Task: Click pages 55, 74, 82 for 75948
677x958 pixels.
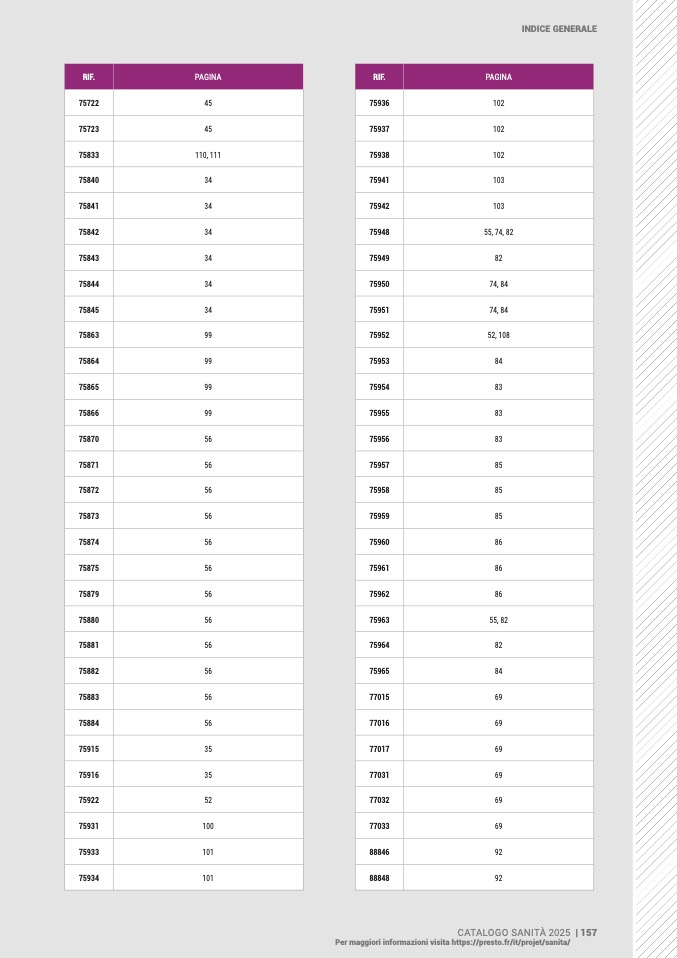Action: click(498, 232)
